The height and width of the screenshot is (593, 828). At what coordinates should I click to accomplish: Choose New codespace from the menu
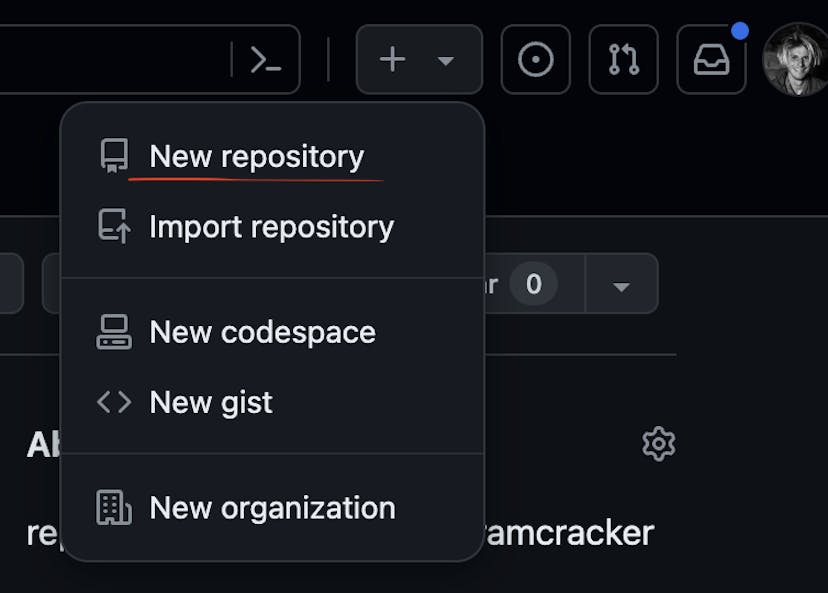click(x=262, y=332)
